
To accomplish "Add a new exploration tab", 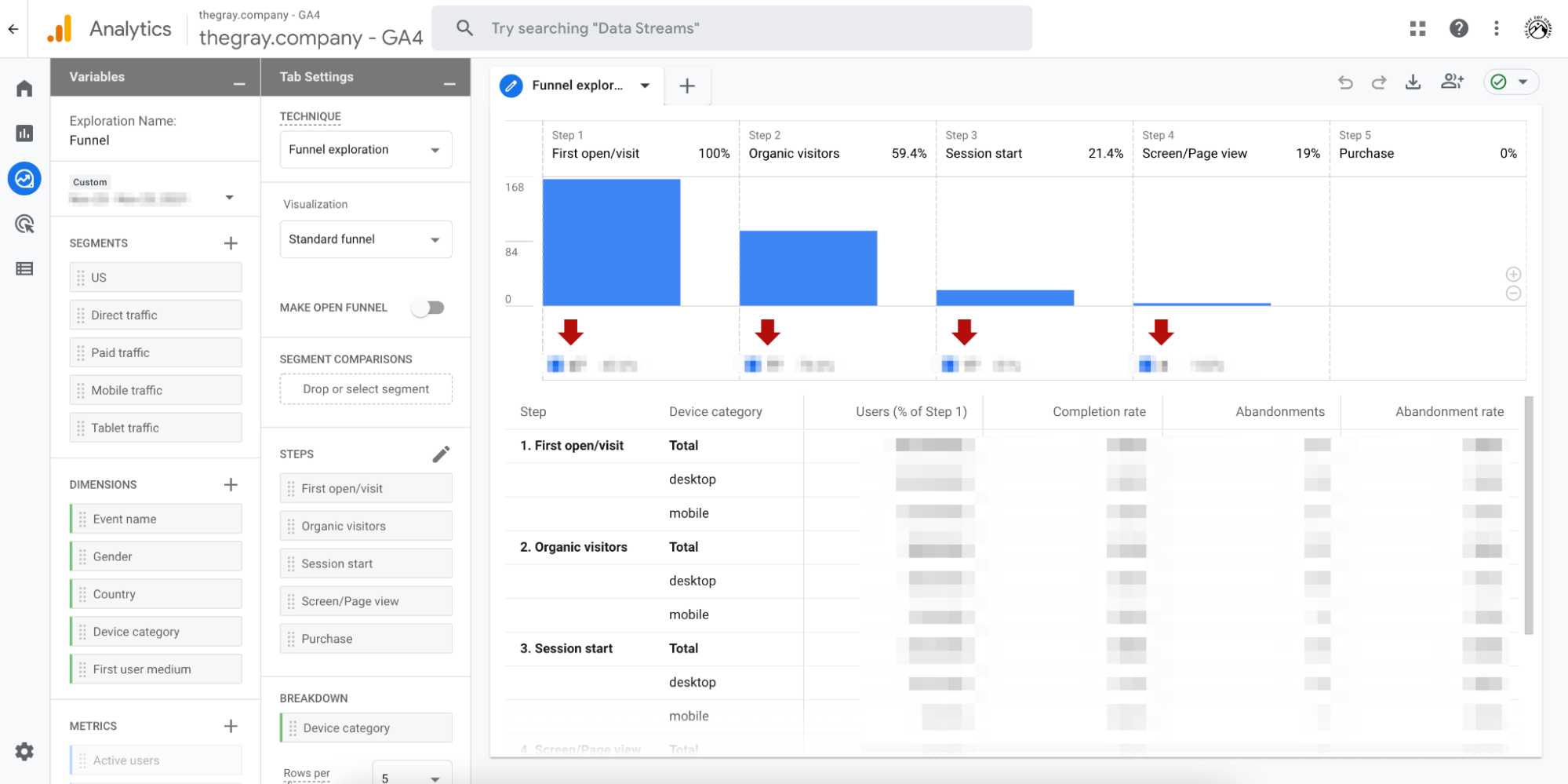I will (x=687, y=86).
